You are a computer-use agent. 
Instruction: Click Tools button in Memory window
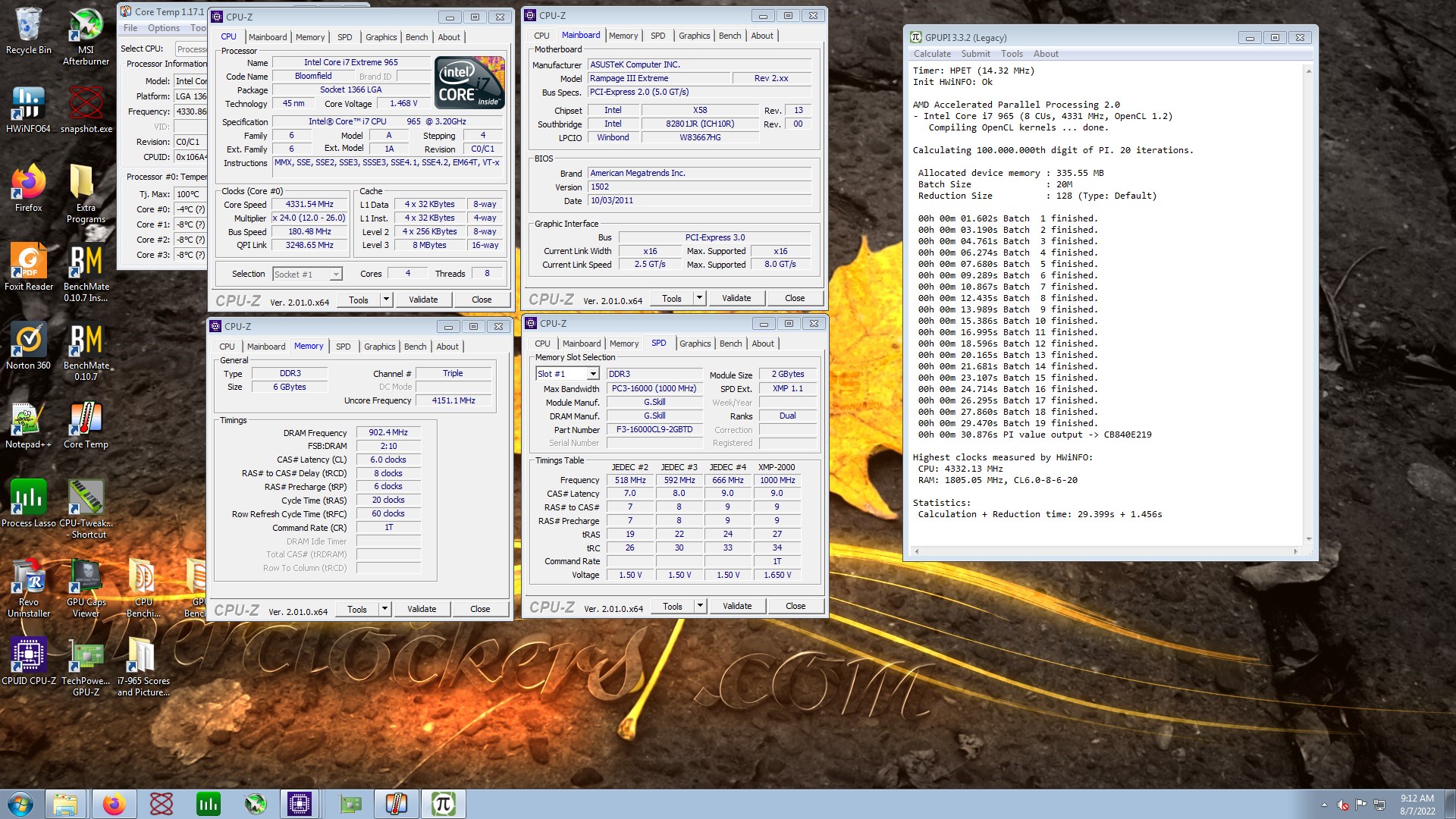coord(357,609)
